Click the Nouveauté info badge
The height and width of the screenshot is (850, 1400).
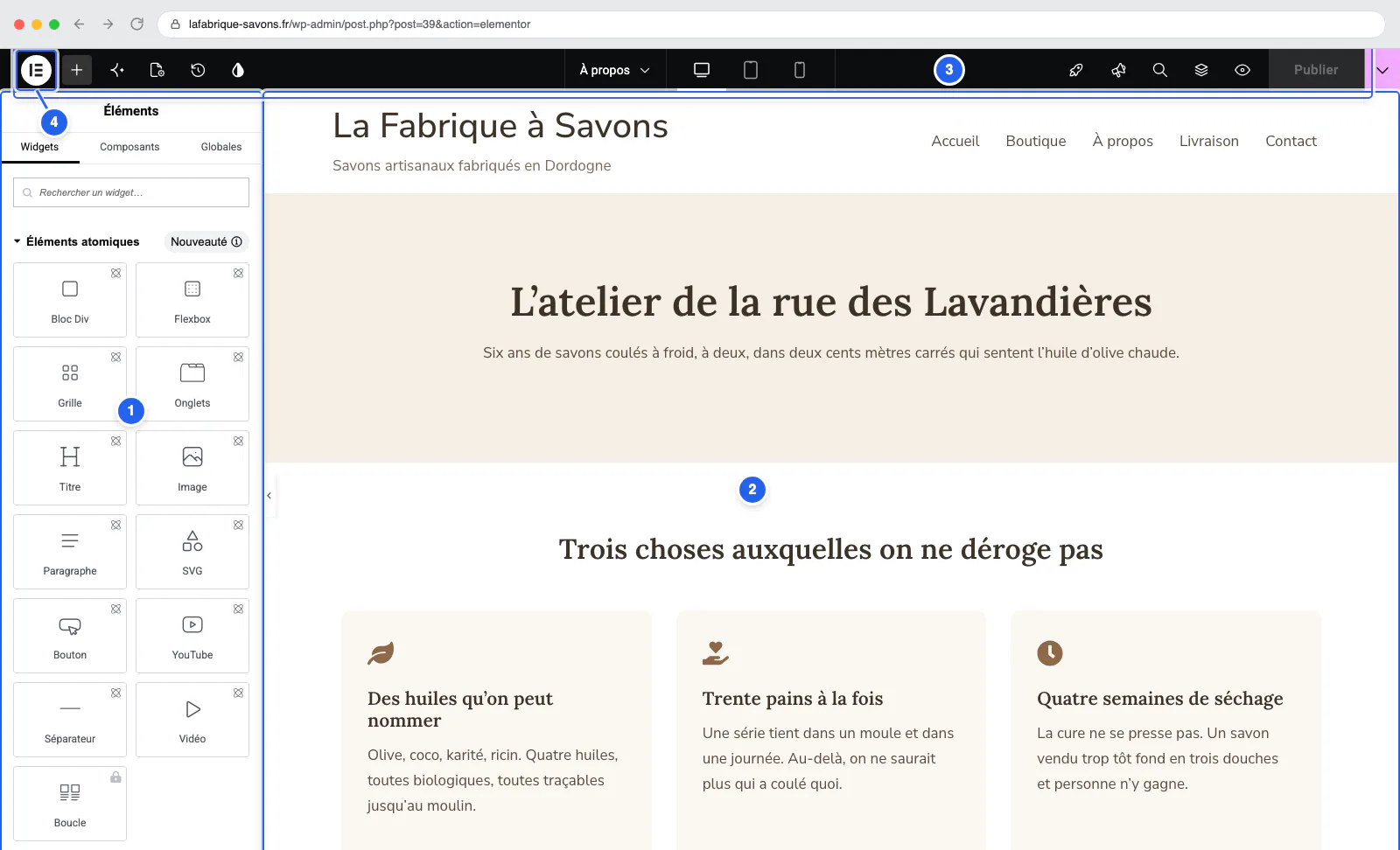[x=206, y=241]
